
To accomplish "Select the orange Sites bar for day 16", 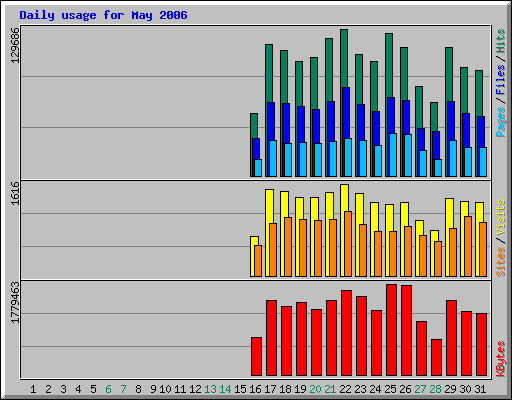I will coord(258,261).
